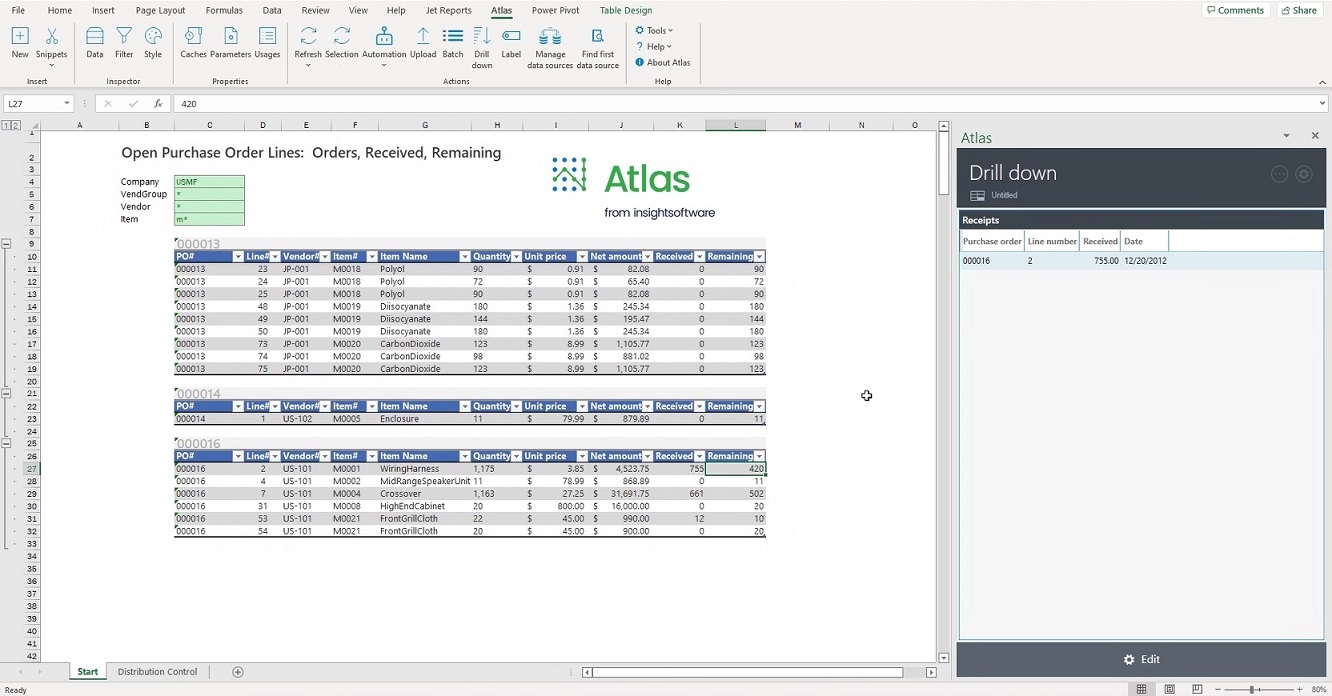This screenshot has width=1332, height=696.
Task: Open the Table Design tab
Action: 625,10
